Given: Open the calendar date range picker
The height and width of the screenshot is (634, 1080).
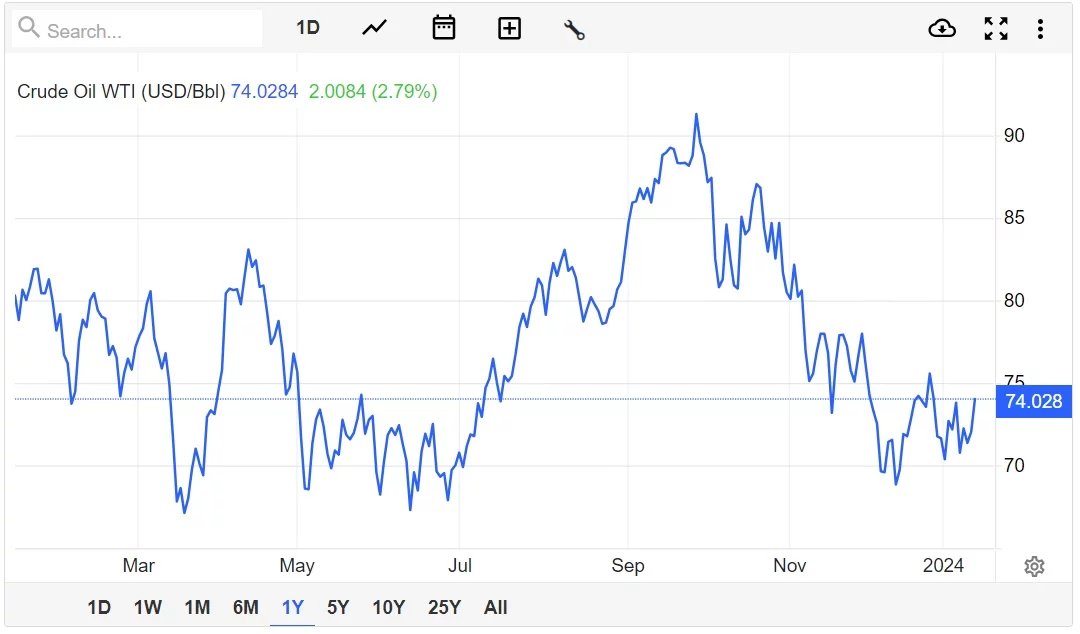Looking at the screenshot, I should point(444,28).
